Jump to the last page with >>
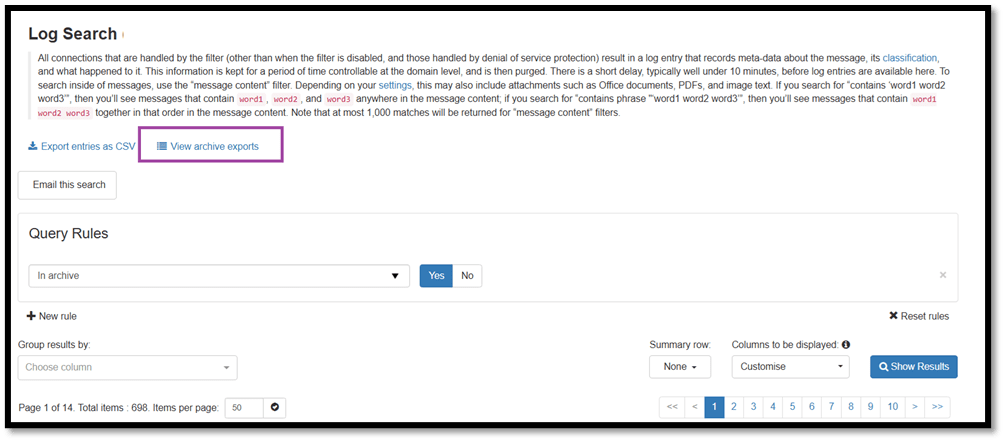The height and width of the screenshot is (441, 1004). pos(937,407)
